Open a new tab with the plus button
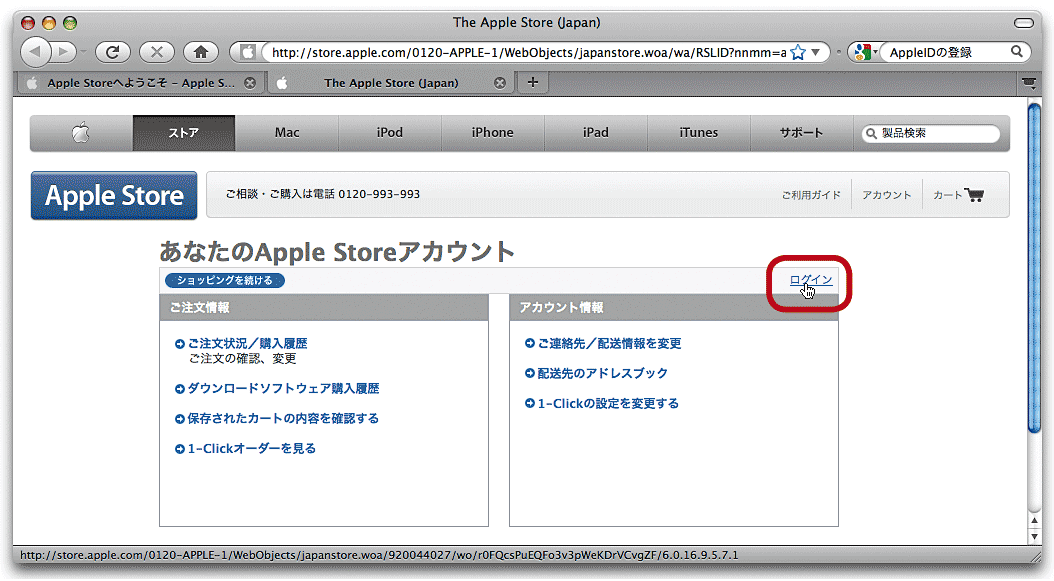Screen dimensions: 1054x581 click(x=532, y=82)
